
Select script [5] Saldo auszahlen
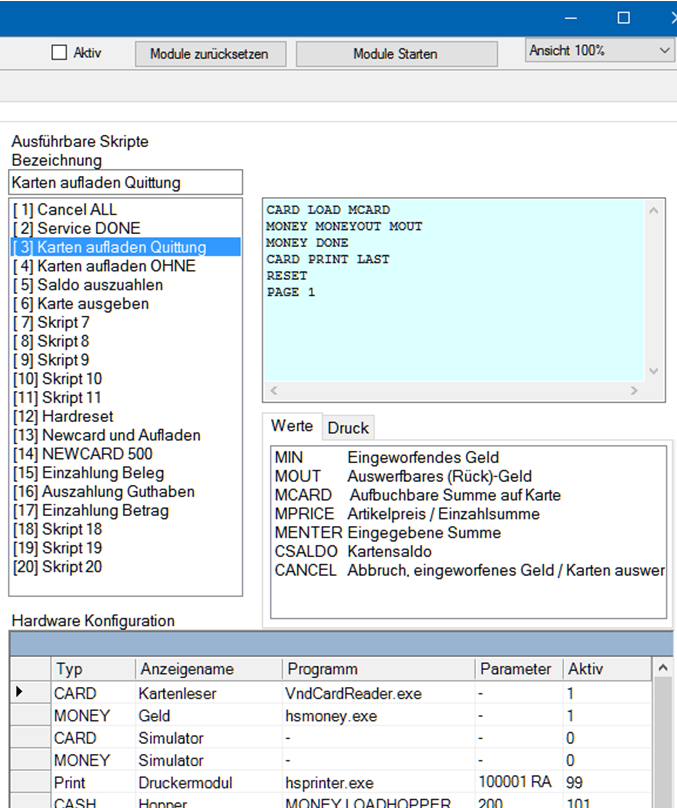[126, 285]
